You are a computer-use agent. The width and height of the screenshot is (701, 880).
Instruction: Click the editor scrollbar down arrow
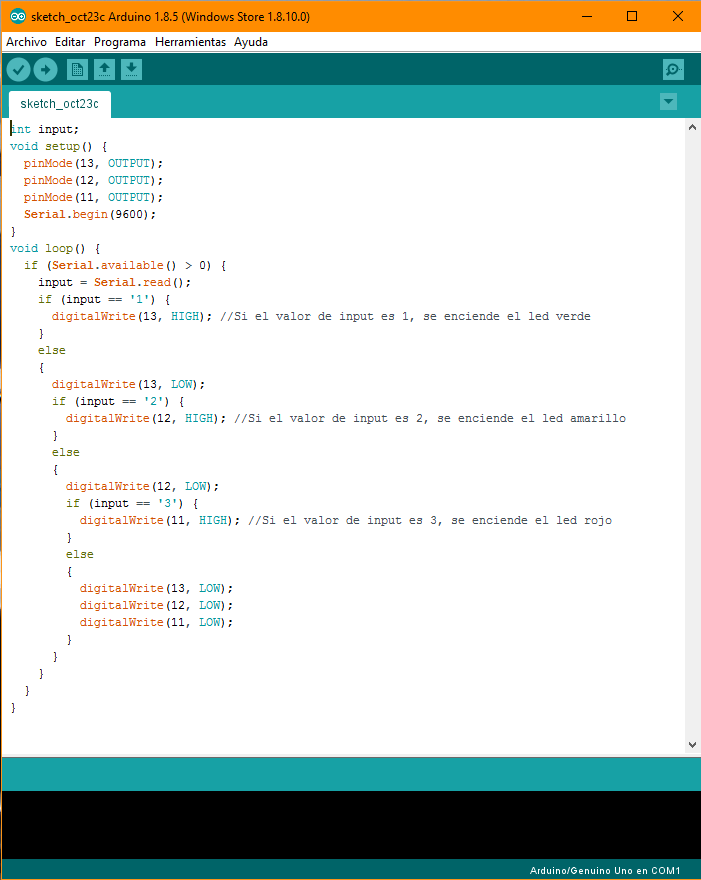(x=692, y=745)
